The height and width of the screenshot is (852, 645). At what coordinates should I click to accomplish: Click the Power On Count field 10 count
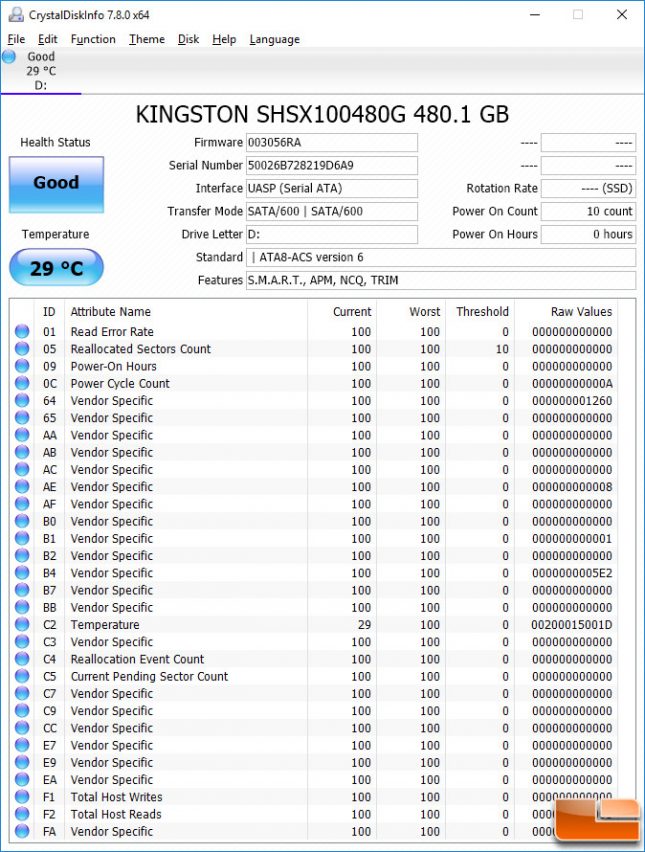click(588, 211)
